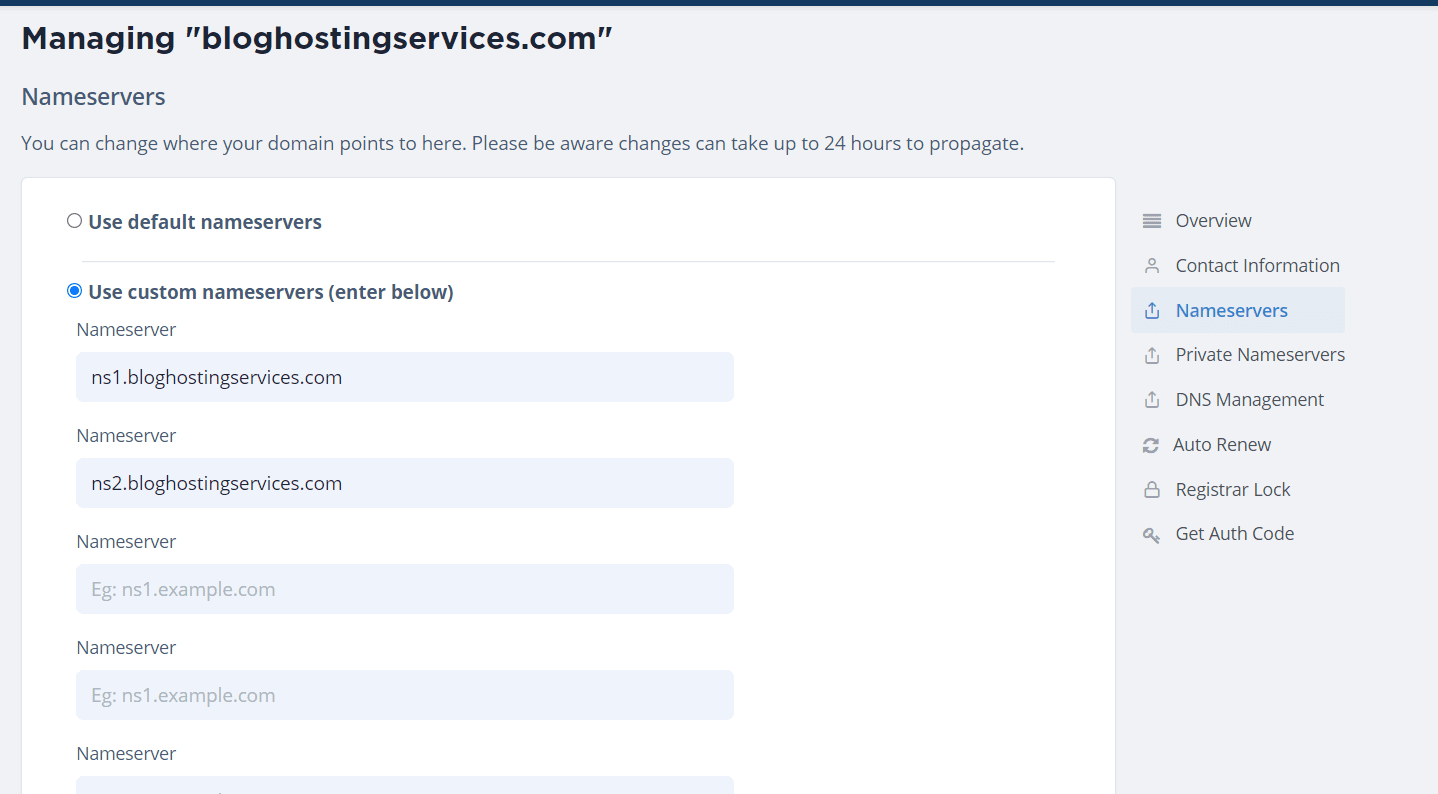Click the ns2.bloghostingservices.com nameserver field
Screen dimensions: 1438x794
404,483
